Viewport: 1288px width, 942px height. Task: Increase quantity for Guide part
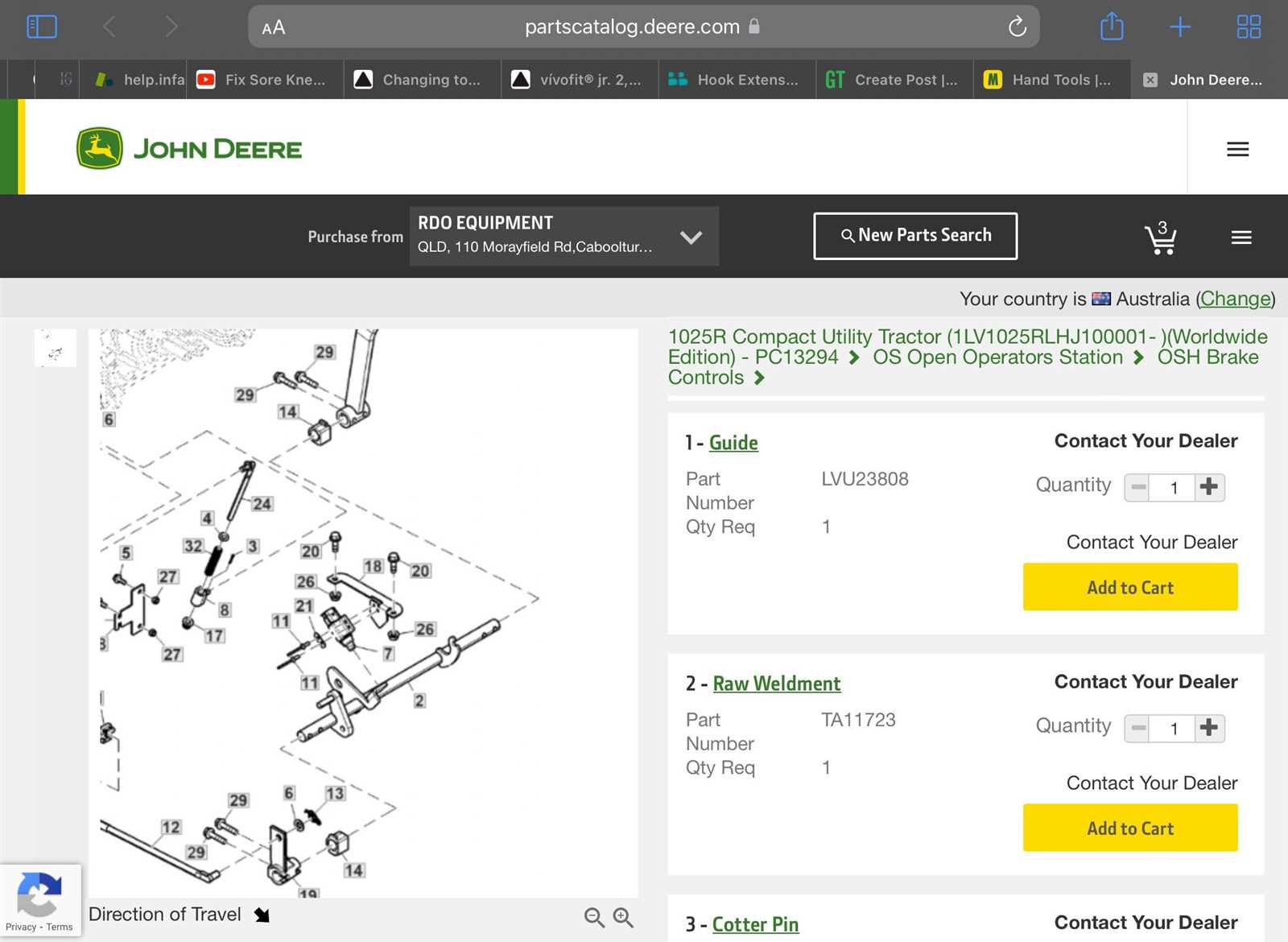click(x=1209, y=487)
